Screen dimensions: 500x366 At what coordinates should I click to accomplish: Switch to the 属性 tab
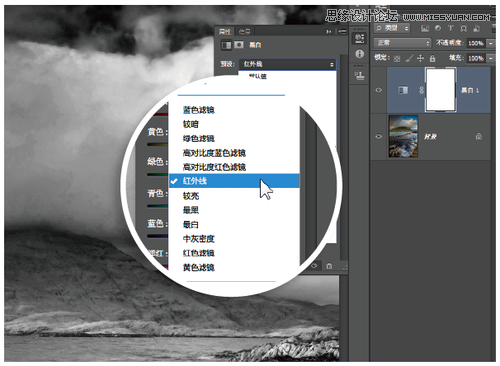point(225,32)
